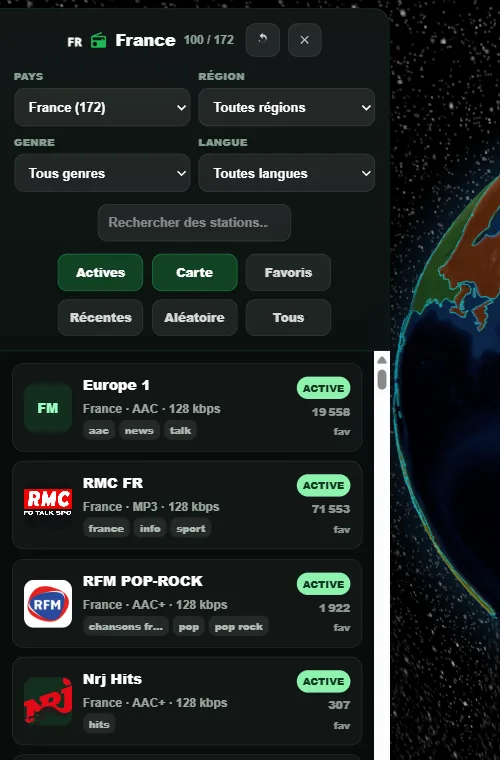The height and width of the screenshot is (760, 500).
Task: Click the 307 count on Nrj Hits
Action: coord(339,705)
